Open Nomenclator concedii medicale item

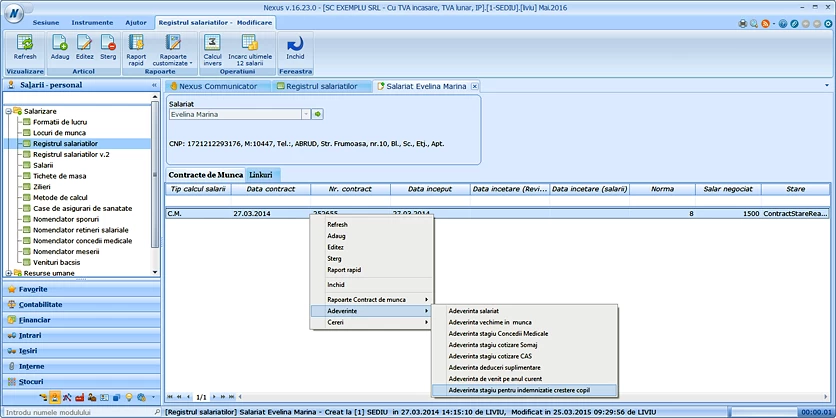83,240
